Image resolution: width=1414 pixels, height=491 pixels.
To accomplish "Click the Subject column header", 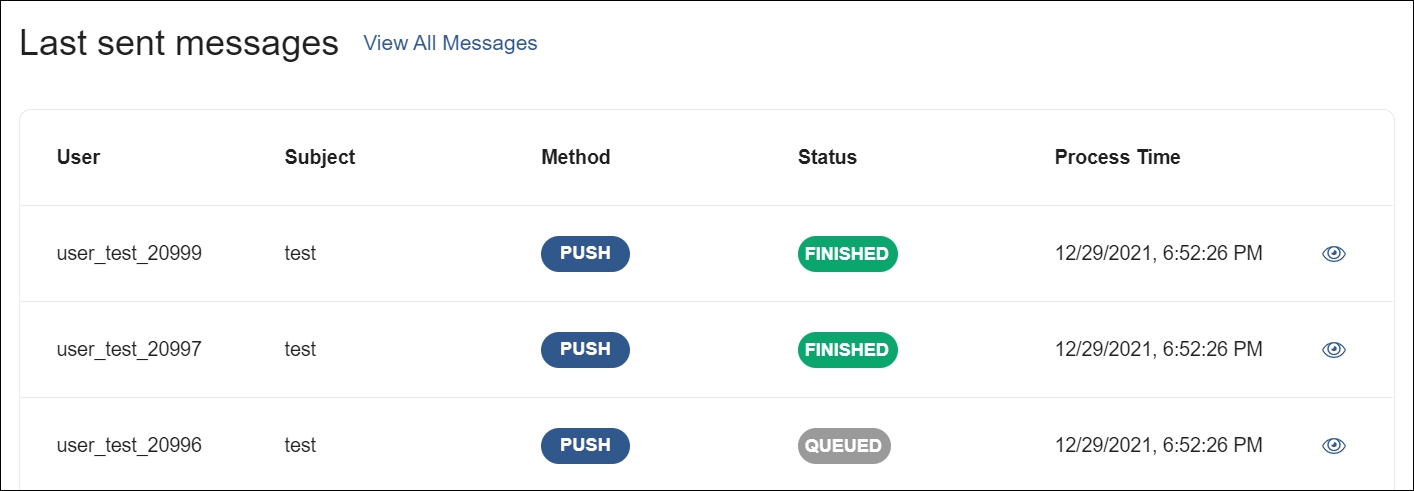I will [319, 157].
